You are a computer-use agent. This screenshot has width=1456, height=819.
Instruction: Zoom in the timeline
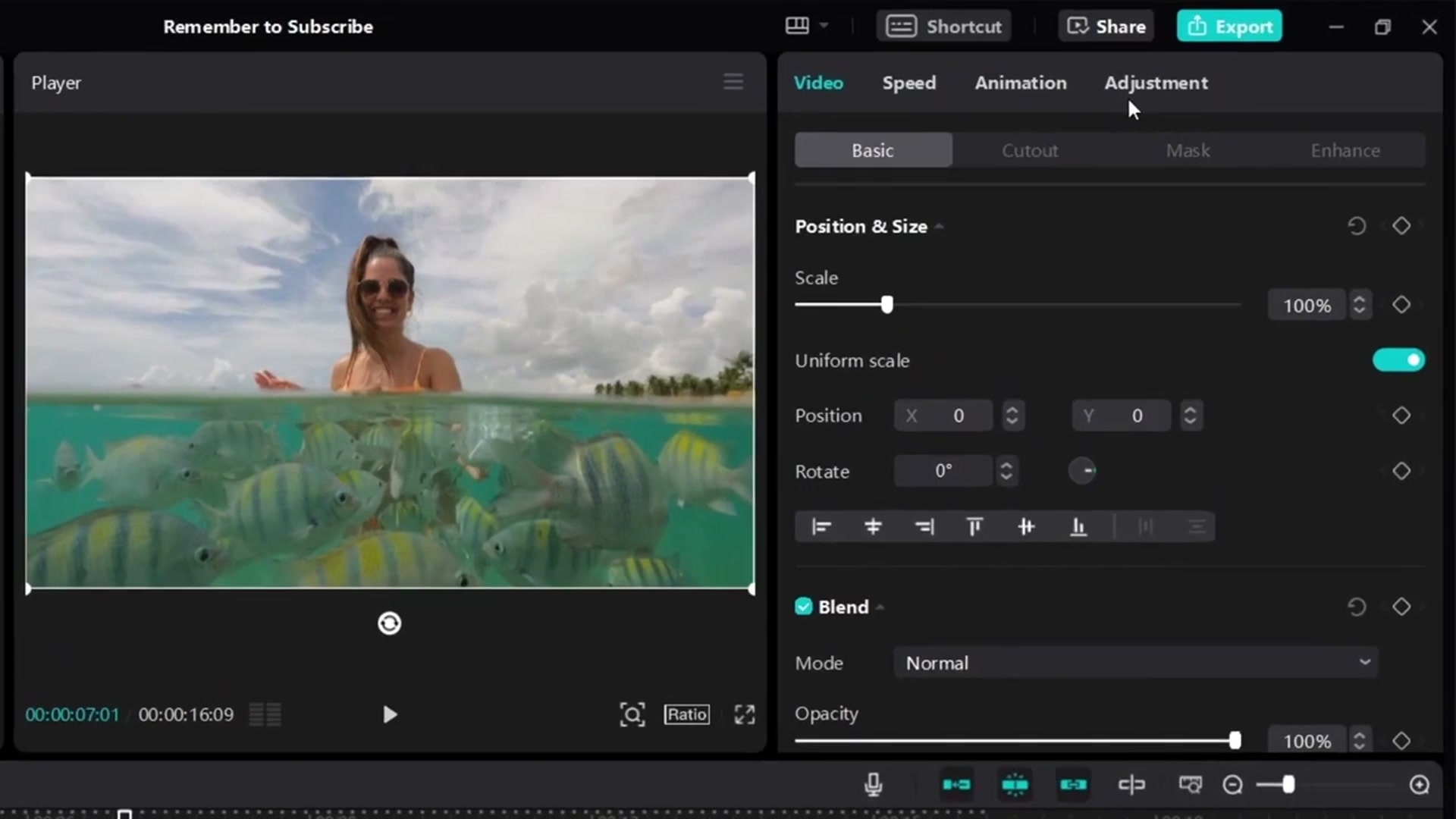point(1419,784)
